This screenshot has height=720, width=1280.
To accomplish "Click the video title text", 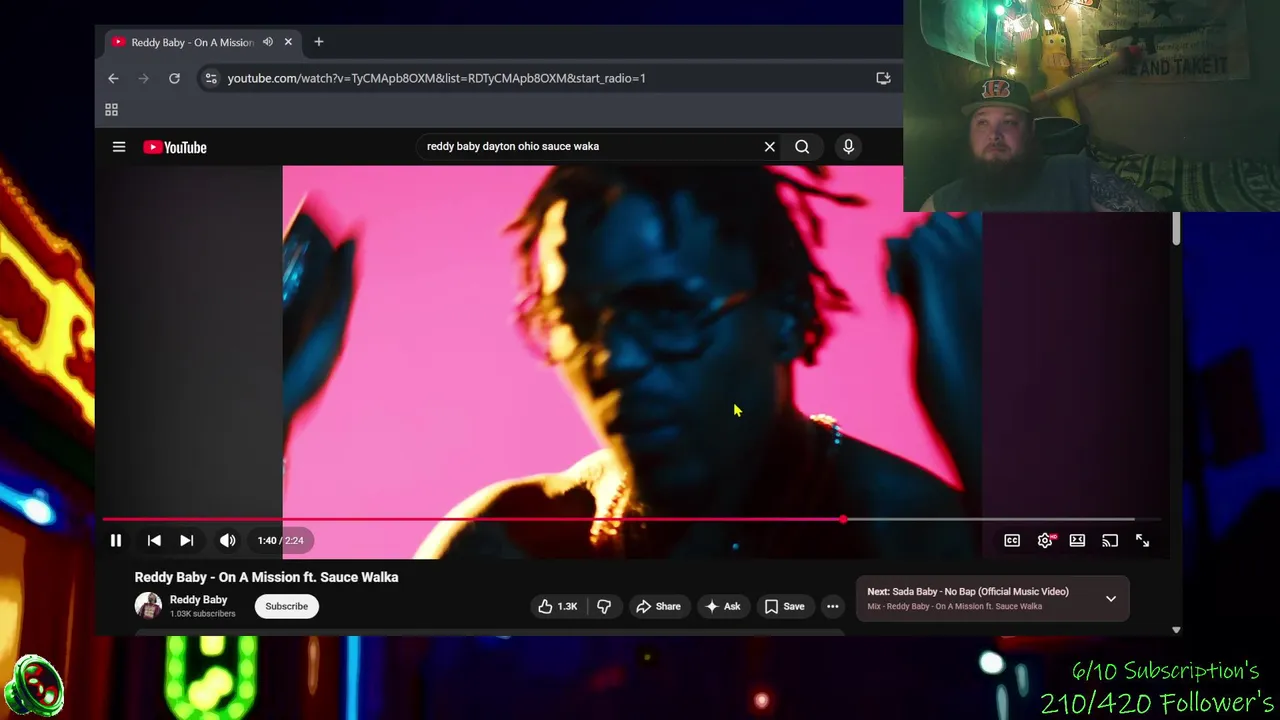I will click(x=267, y=577).
